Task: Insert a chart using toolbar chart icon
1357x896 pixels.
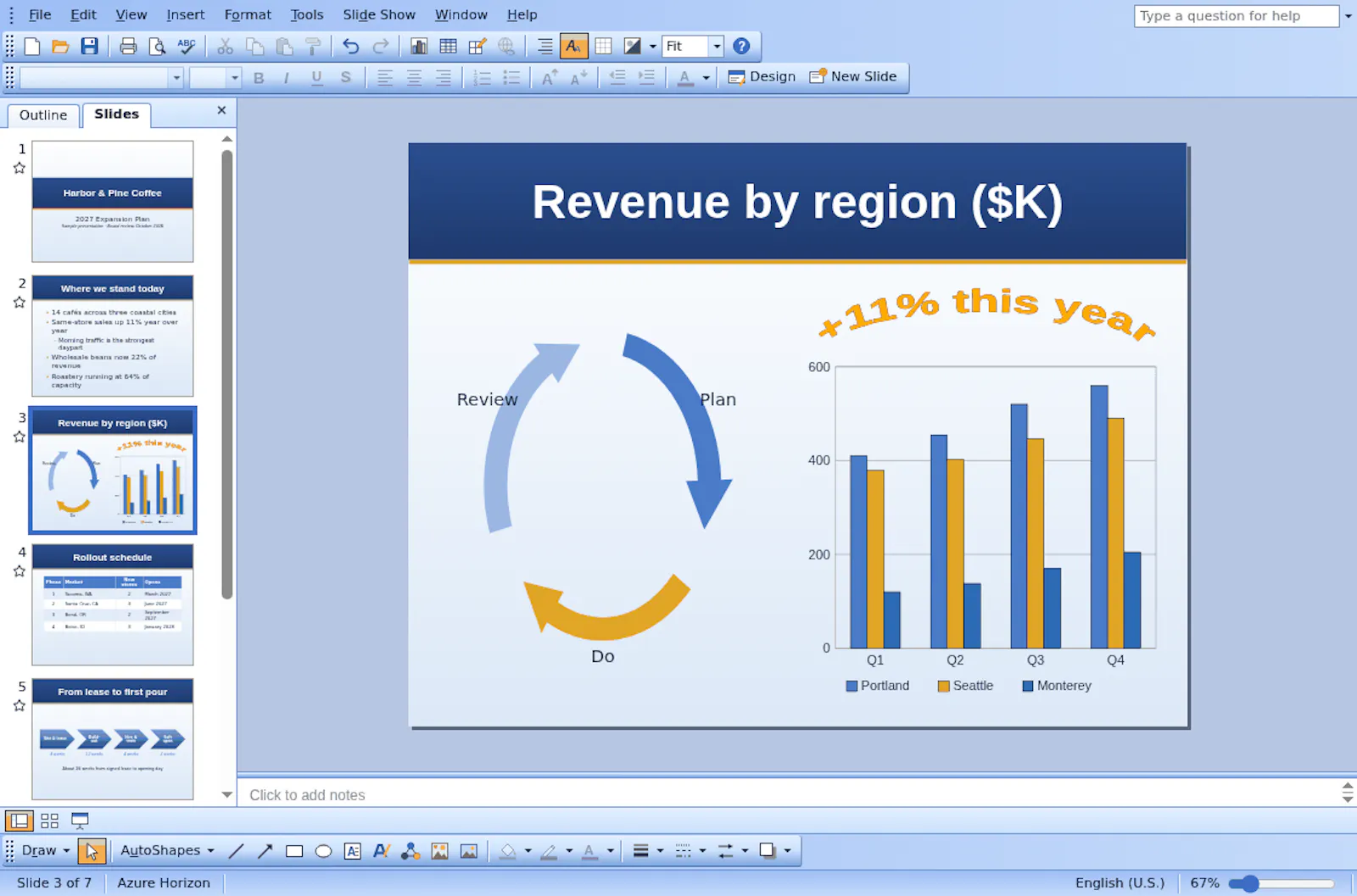Action: point(419,46)
